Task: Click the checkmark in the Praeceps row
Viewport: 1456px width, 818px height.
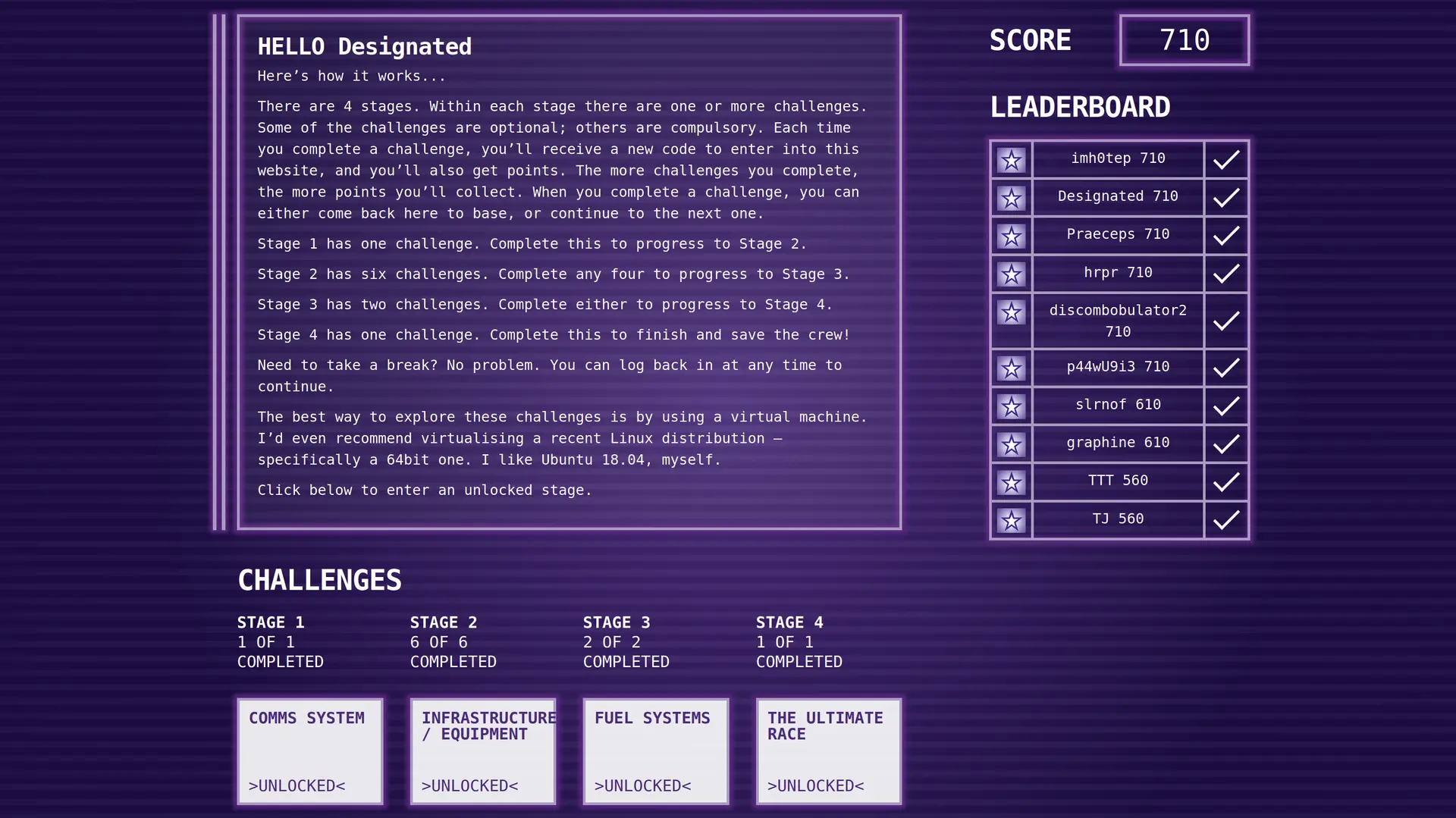Action: click(x=1226, y=235)
